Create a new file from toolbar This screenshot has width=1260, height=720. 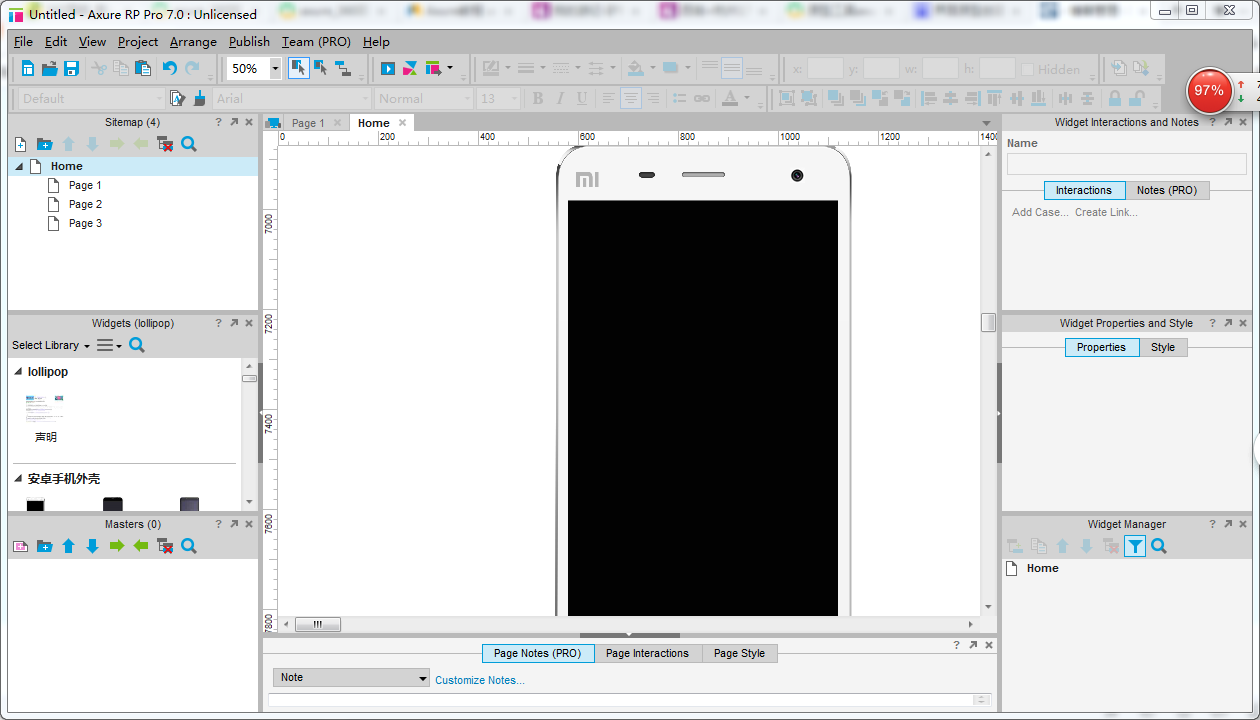(x=27, y=68)
